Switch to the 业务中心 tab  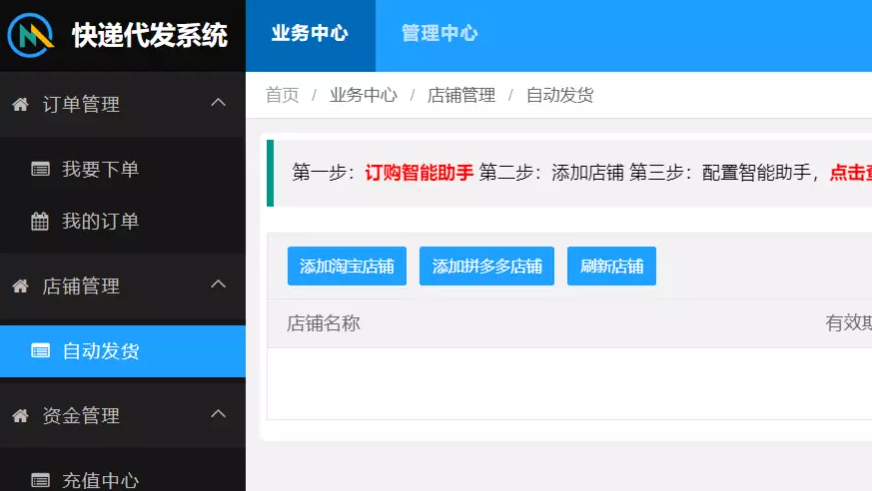click(x=310, y=34)
